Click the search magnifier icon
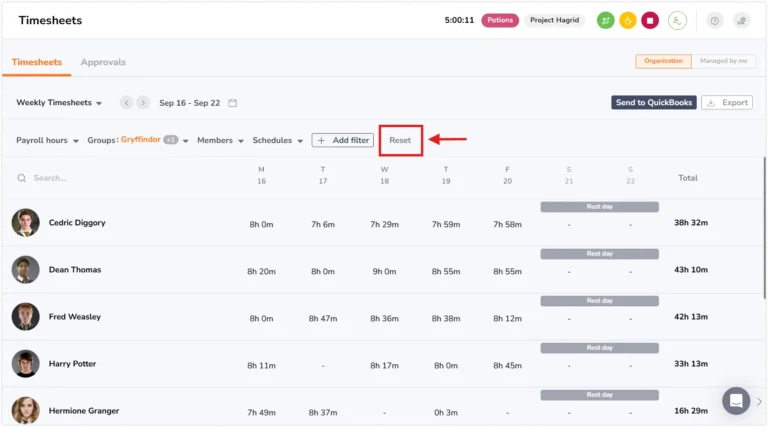This screenshot has width=768, height=427. click(x=22, y=178)
